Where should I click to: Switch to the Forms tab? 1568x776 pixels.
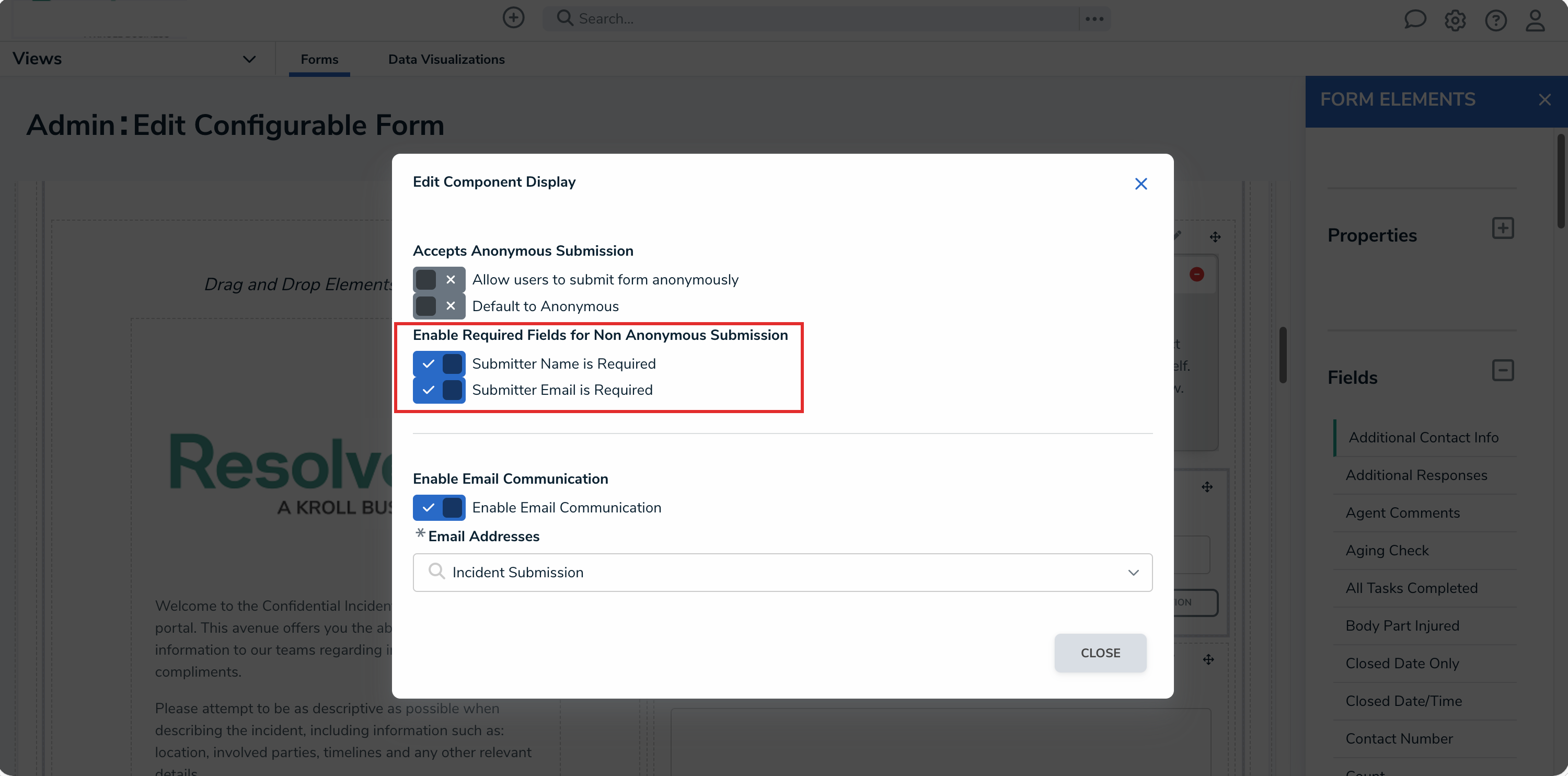coord(319,59)
